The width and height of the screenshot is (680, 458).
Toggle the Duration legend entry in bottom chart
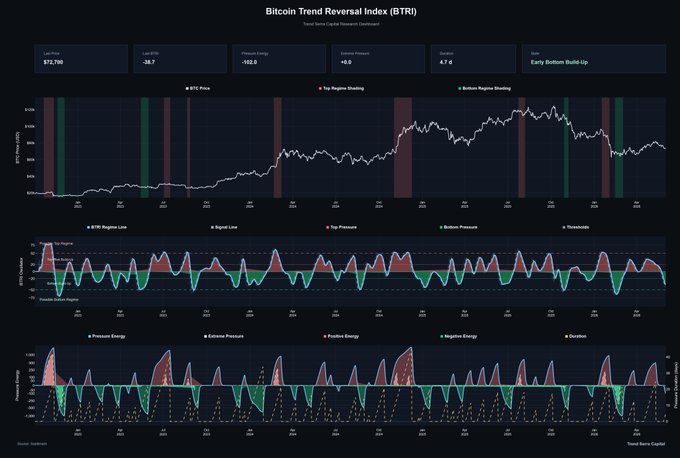tap(575, 336)
